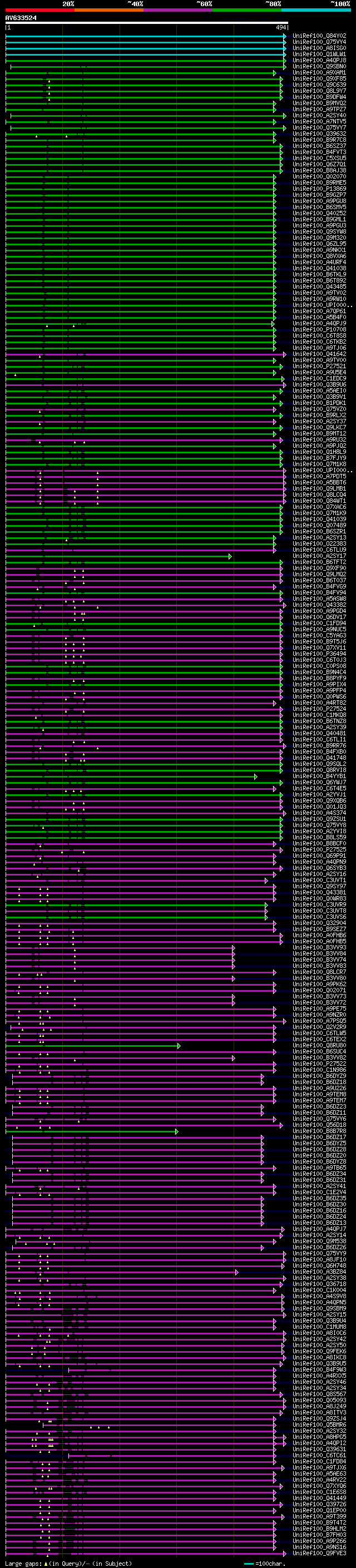This screenshot has width=356, height=1568.
Task: Select the UniRef100_Q40252 hit label
Action: [319, 213]
